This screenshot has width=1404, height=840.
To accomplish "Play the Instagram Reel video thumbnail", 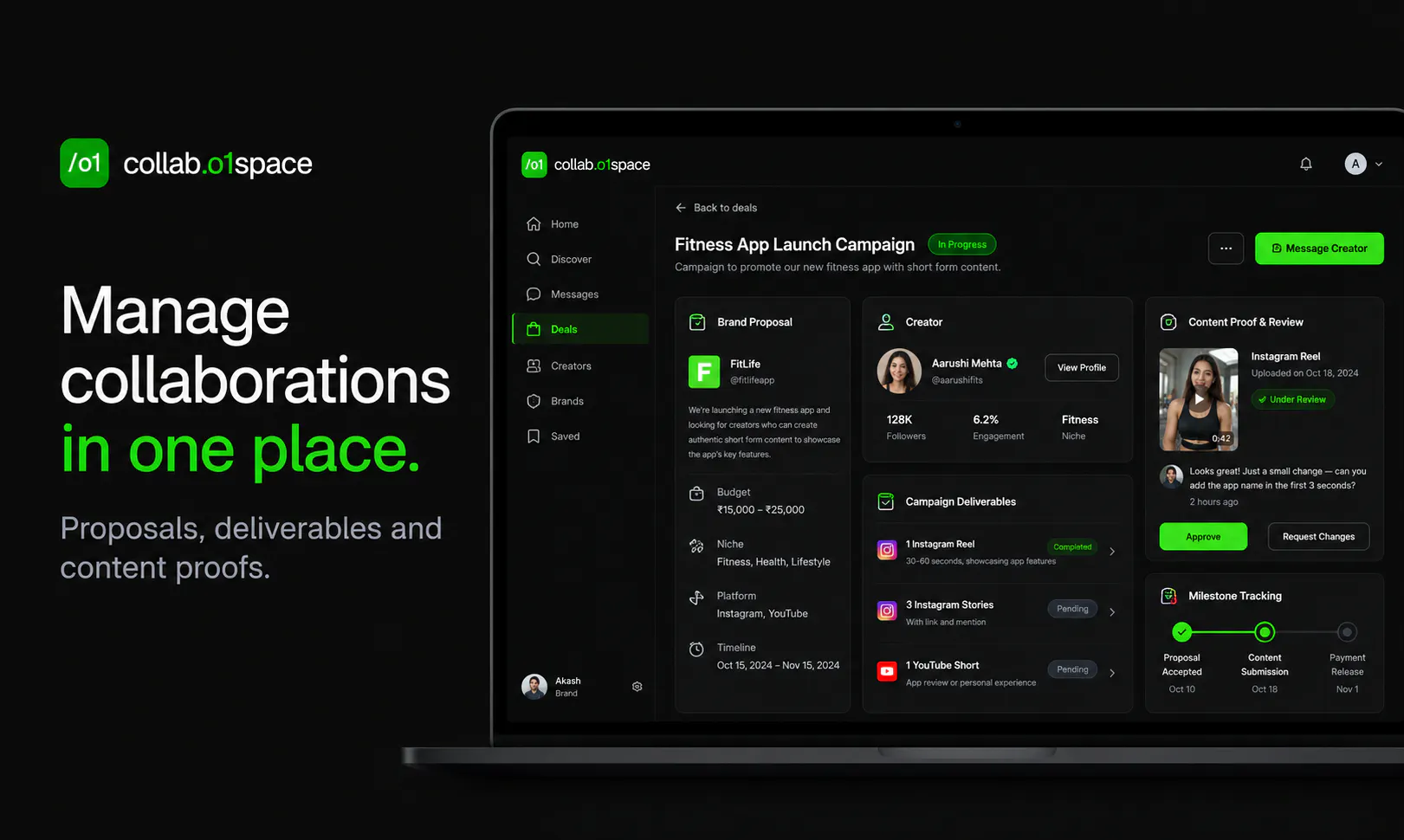I will coord(1199,399).
